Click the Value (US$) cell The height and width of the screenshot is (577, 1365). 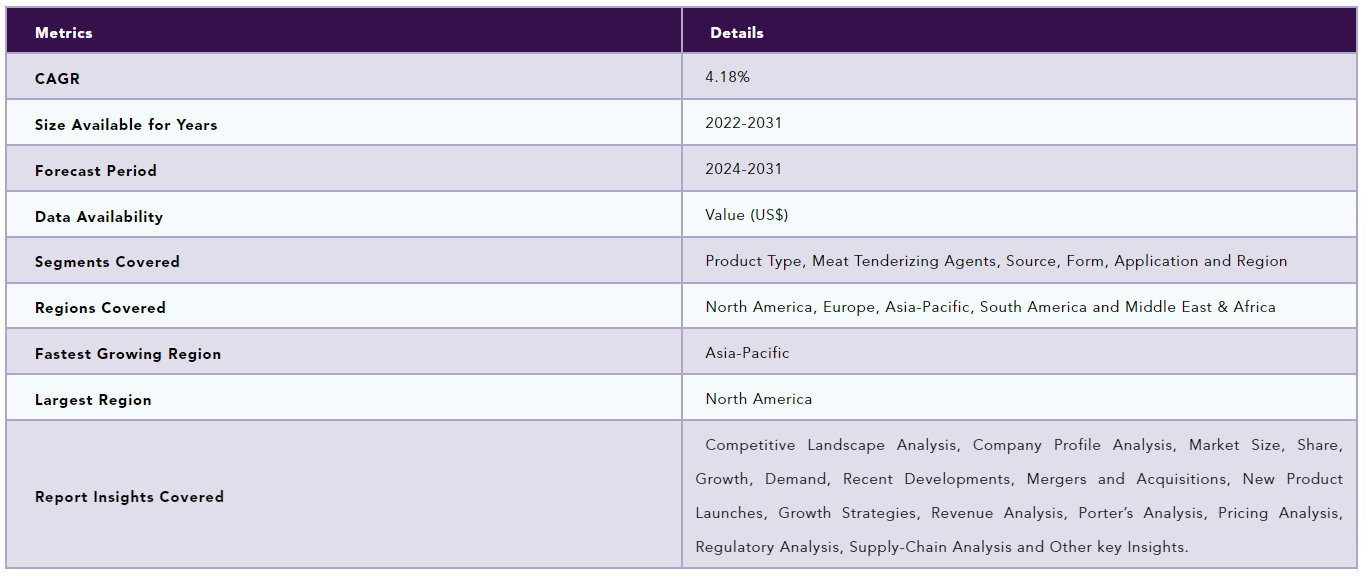point(747,215)
